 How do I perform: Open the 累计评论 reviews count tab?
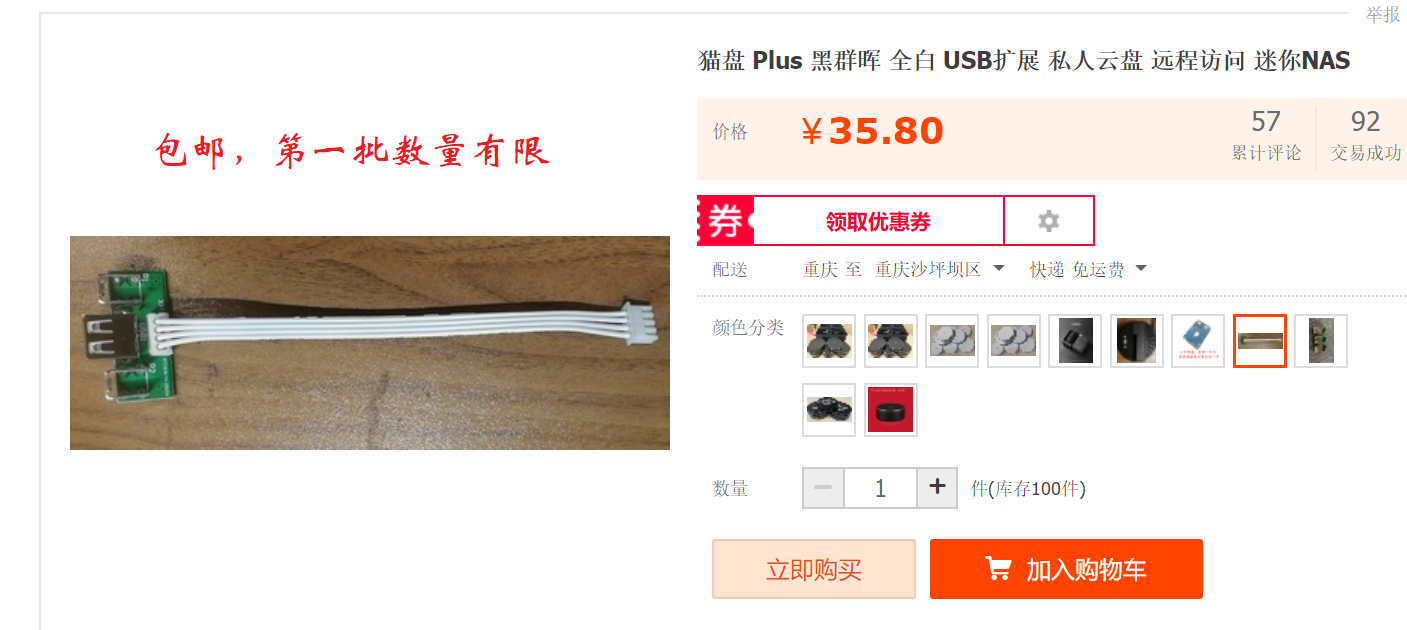click(x=1266, y=135)
